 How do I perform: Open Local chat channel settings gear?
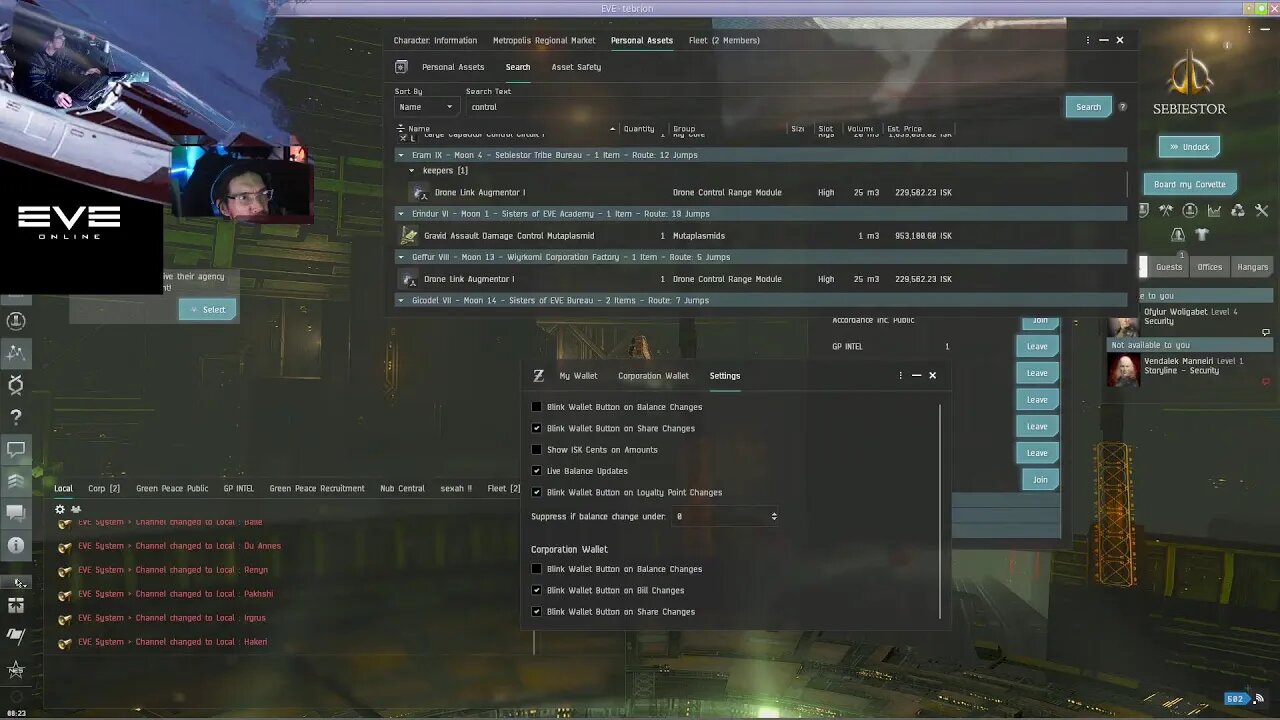tap(60, 509)
